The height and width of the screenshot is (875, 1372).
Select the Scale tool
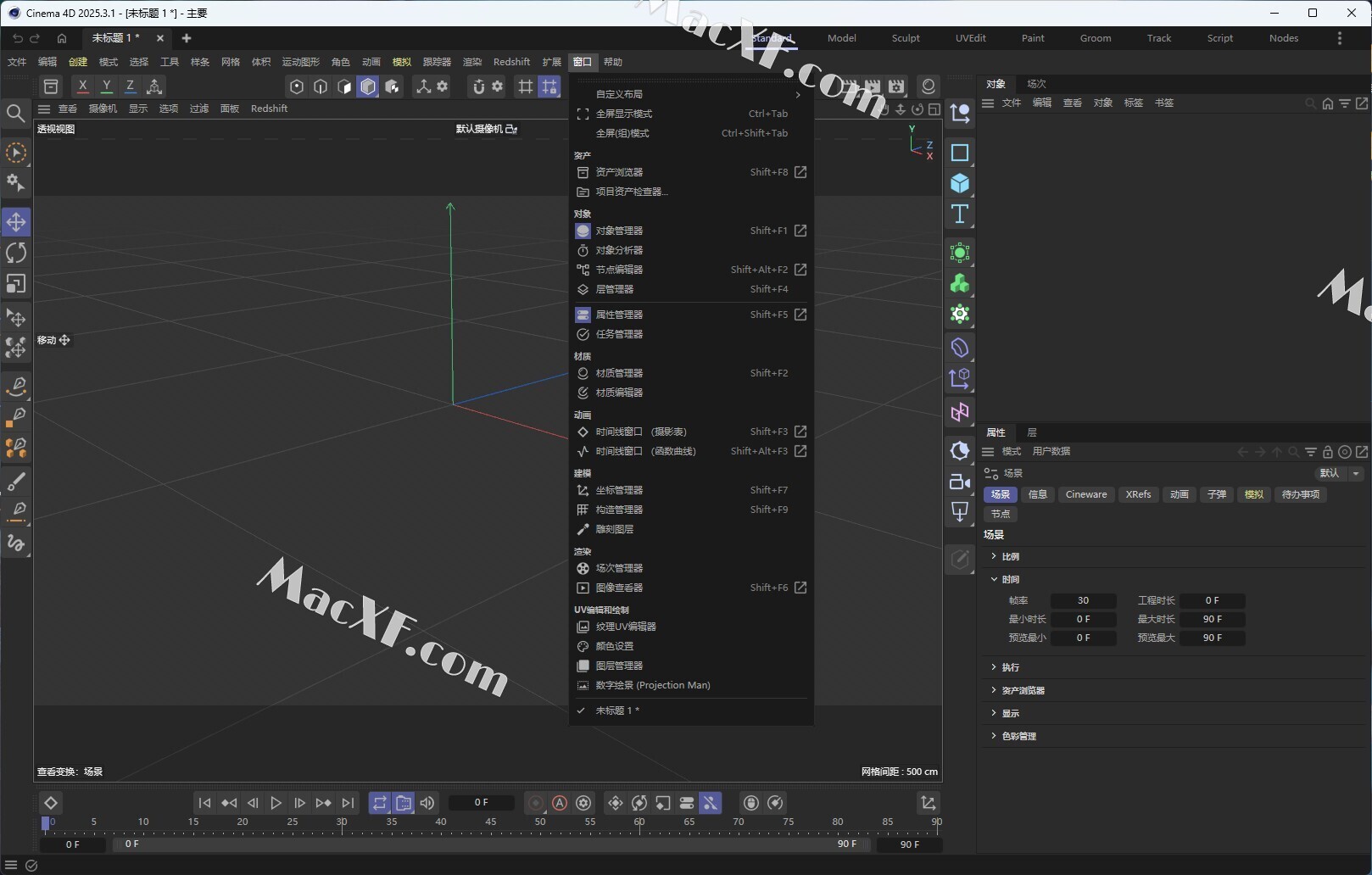pyautogui.click(x=16, y=283)
